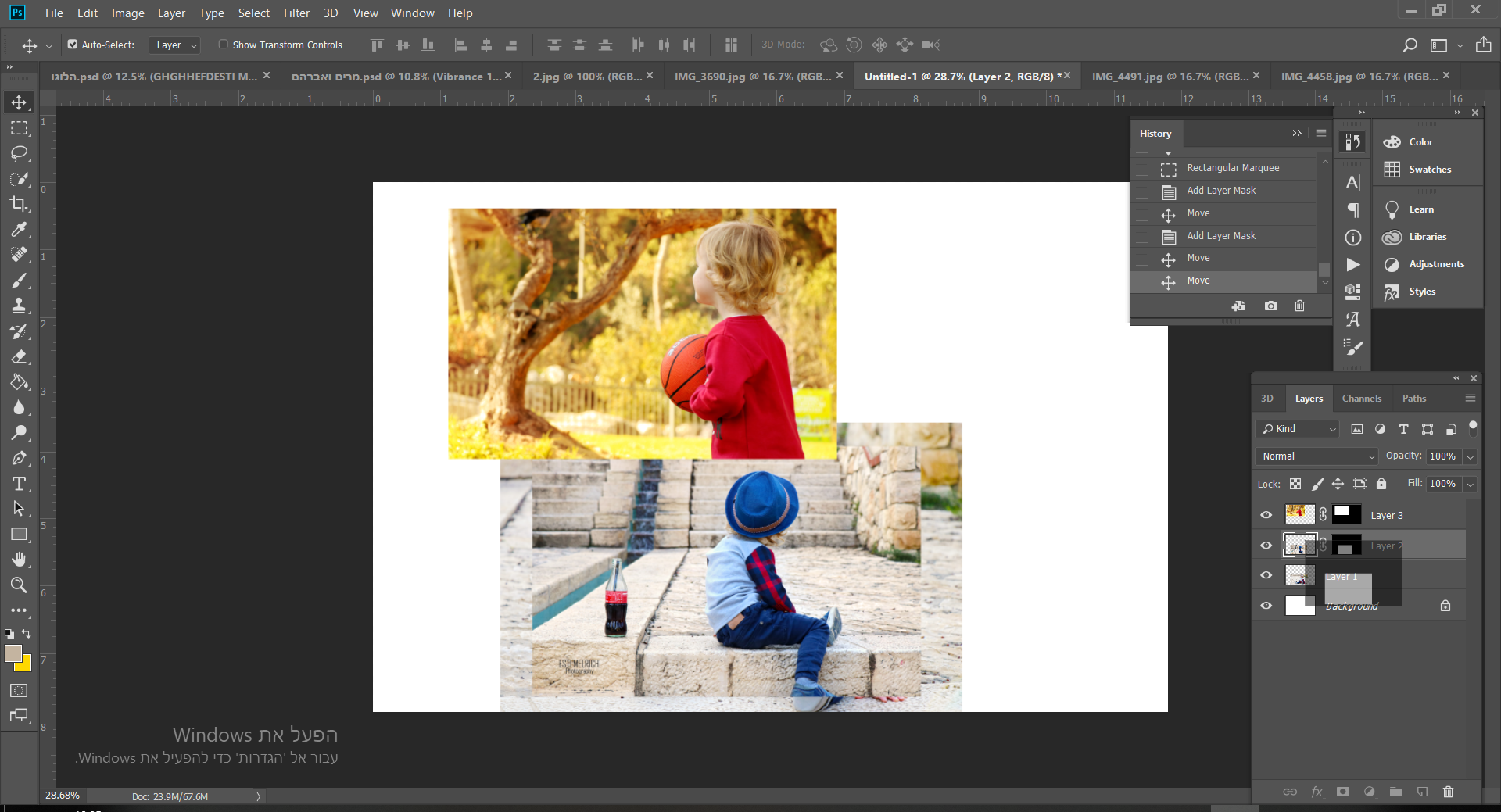Open the Image menu

128,13
